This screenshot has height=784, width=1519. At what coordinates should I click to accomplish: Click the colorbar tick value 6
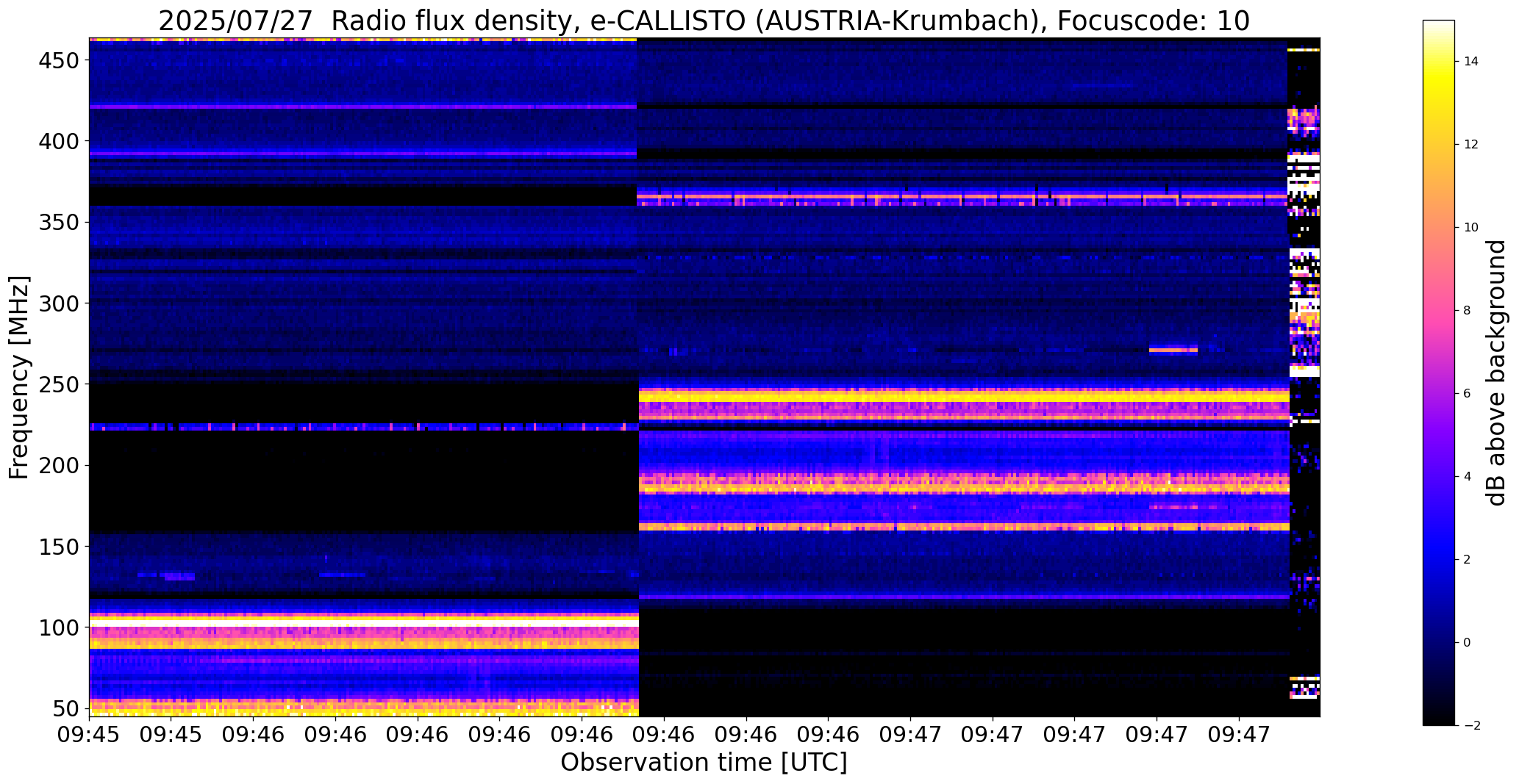(1468, 394)
